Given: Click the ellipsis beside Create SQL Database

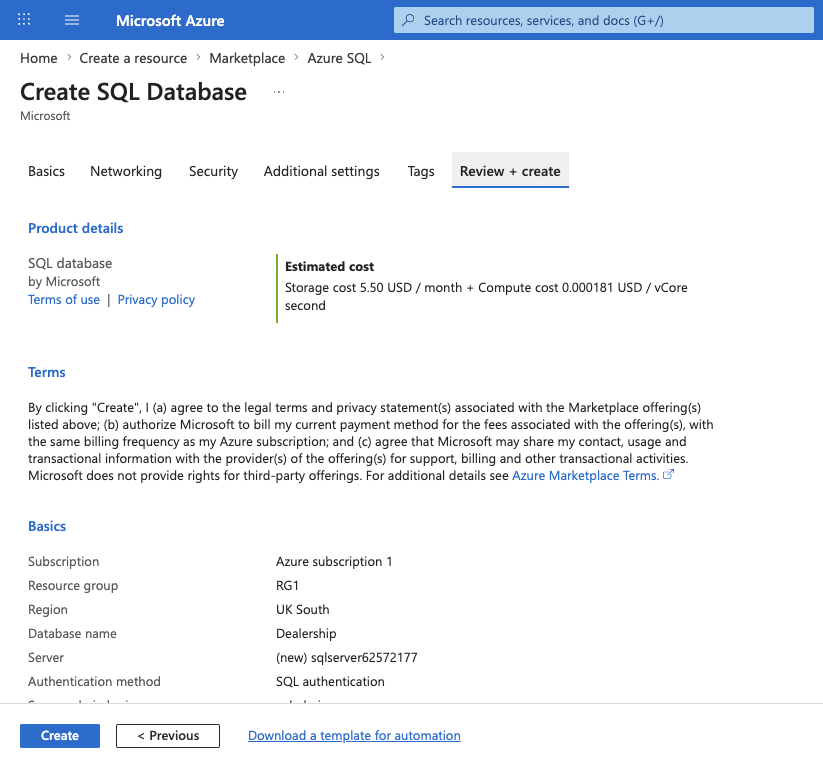Looking at the screenshot, I should tap(279, 92).
